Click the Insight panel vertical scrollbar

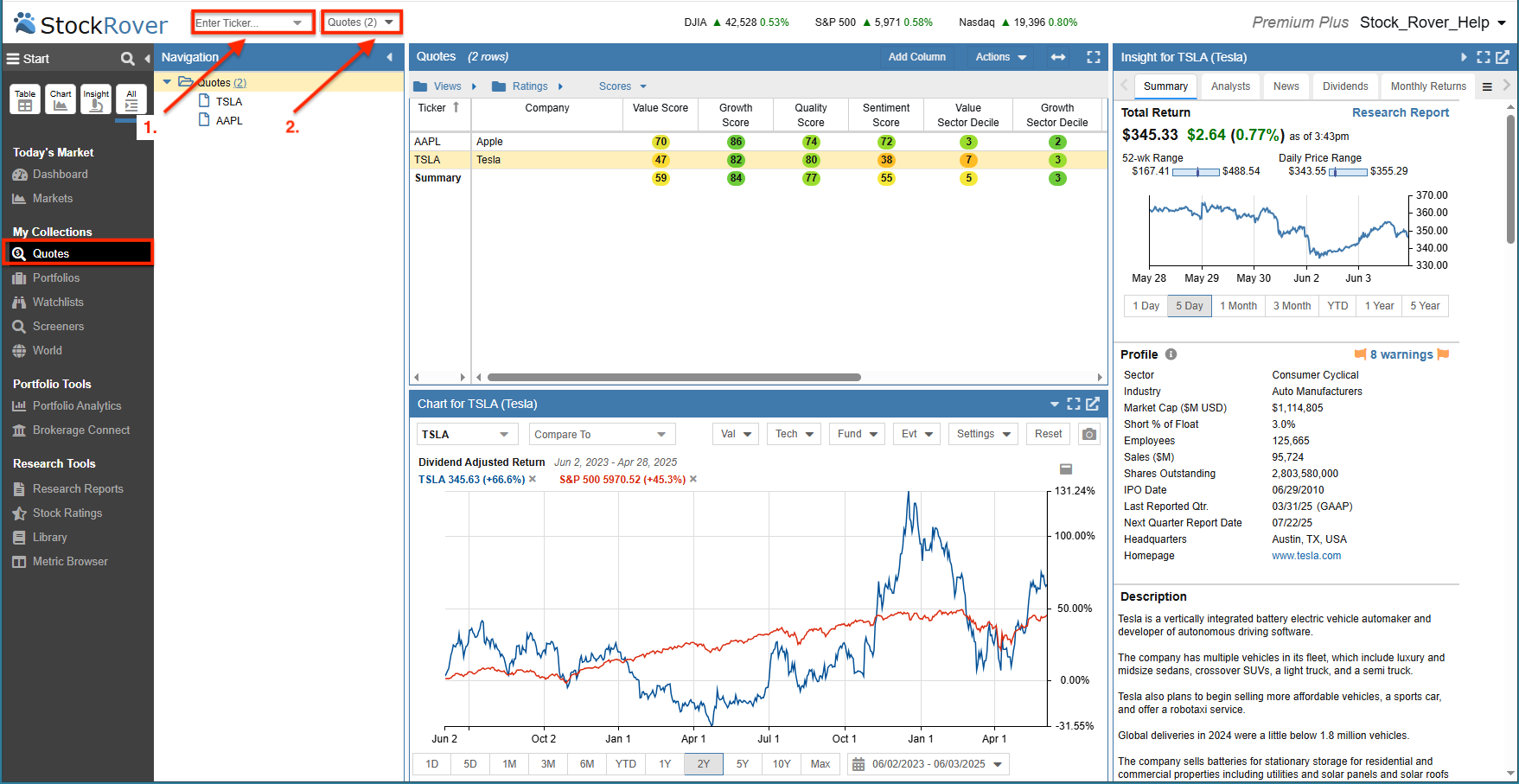click(1510, 179)
